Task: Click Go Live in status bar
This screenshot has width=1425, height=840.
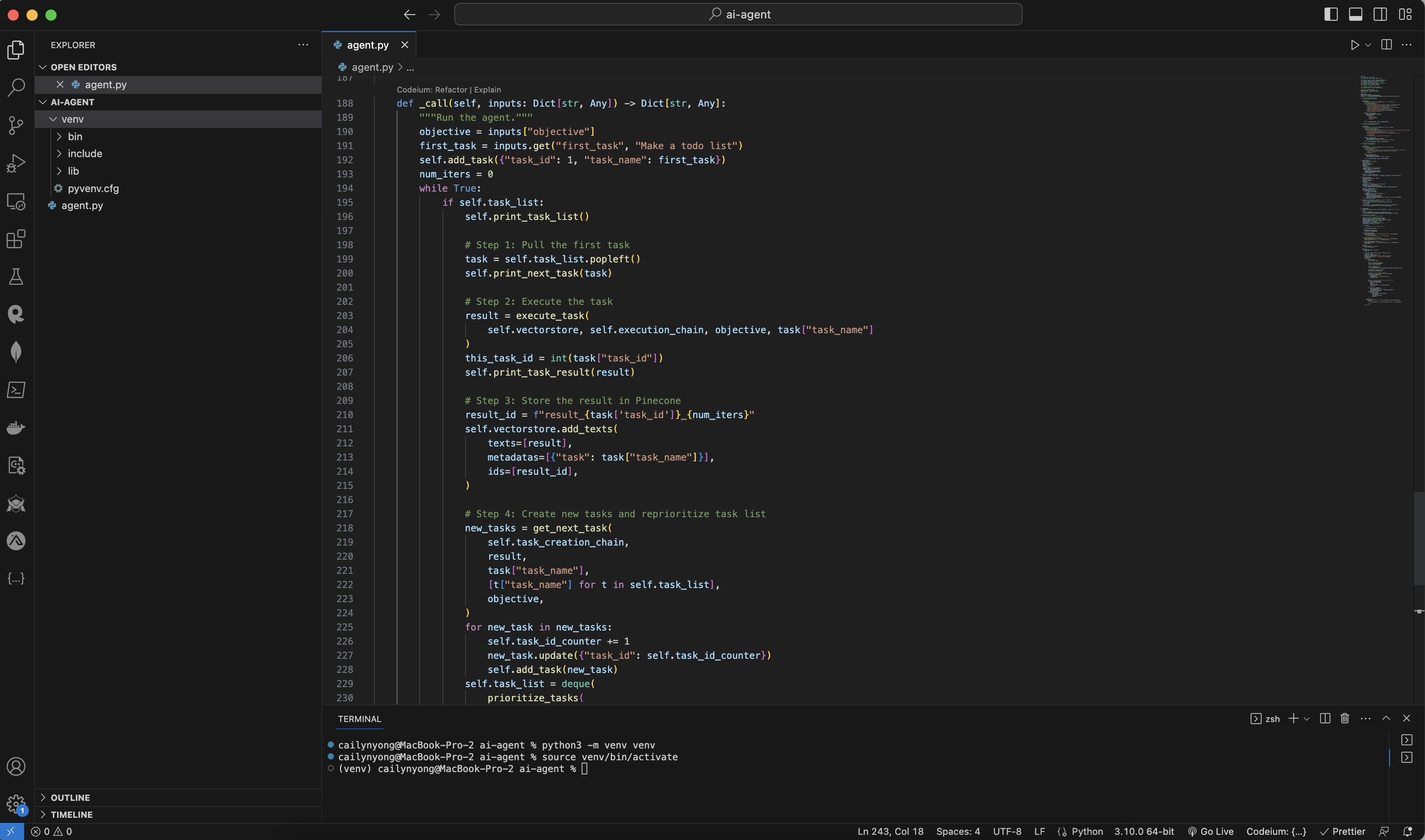Action: tap(1210, 832)
